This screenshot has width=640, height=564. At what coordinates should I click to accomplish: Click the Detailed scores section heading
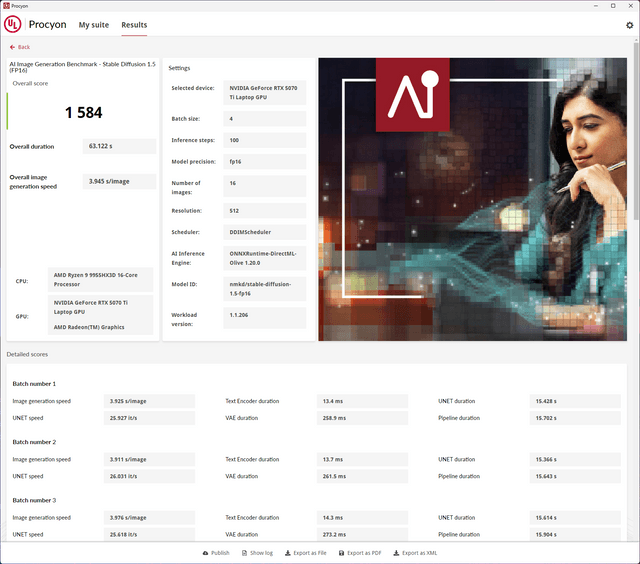click(27, 354)
